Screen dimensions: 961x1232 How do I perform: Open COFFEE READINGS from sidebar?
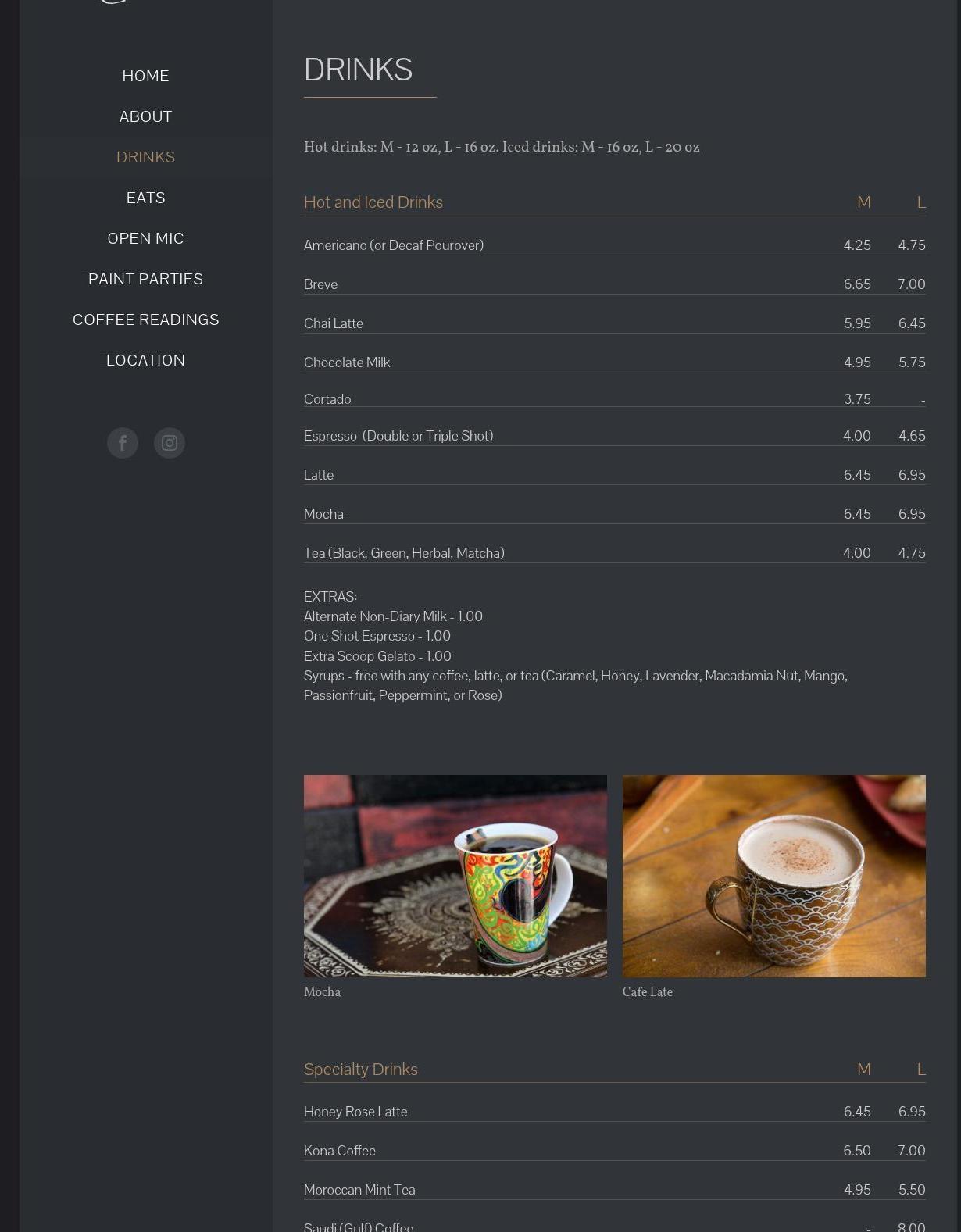(x=146, y=320)
